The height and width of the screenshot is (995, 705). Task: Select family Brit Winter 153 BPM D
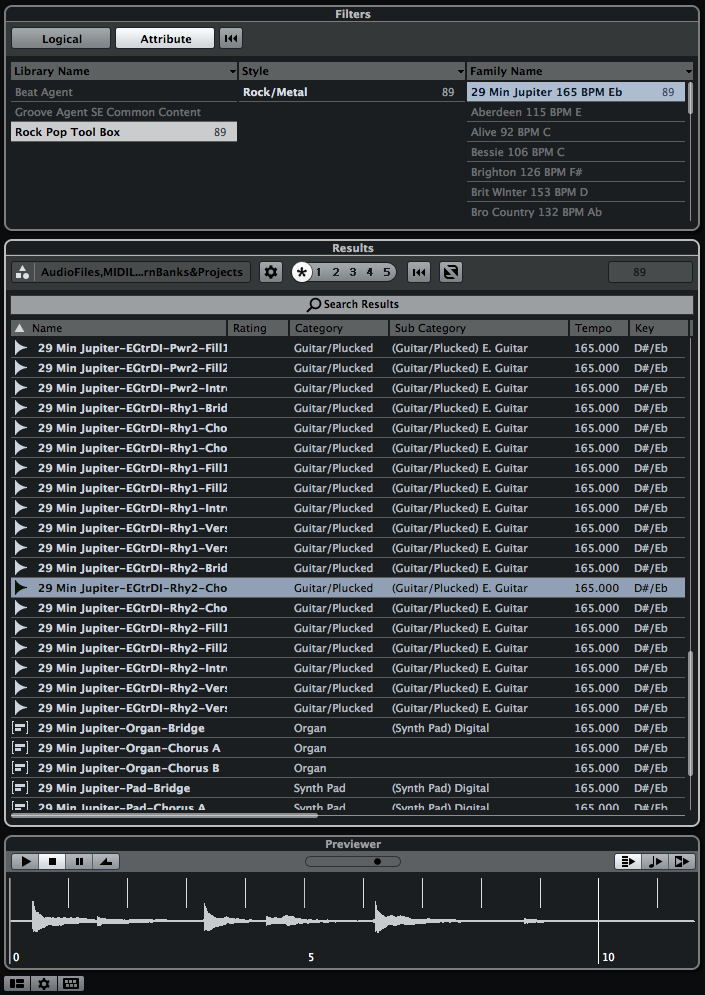[x=576, y=192]
